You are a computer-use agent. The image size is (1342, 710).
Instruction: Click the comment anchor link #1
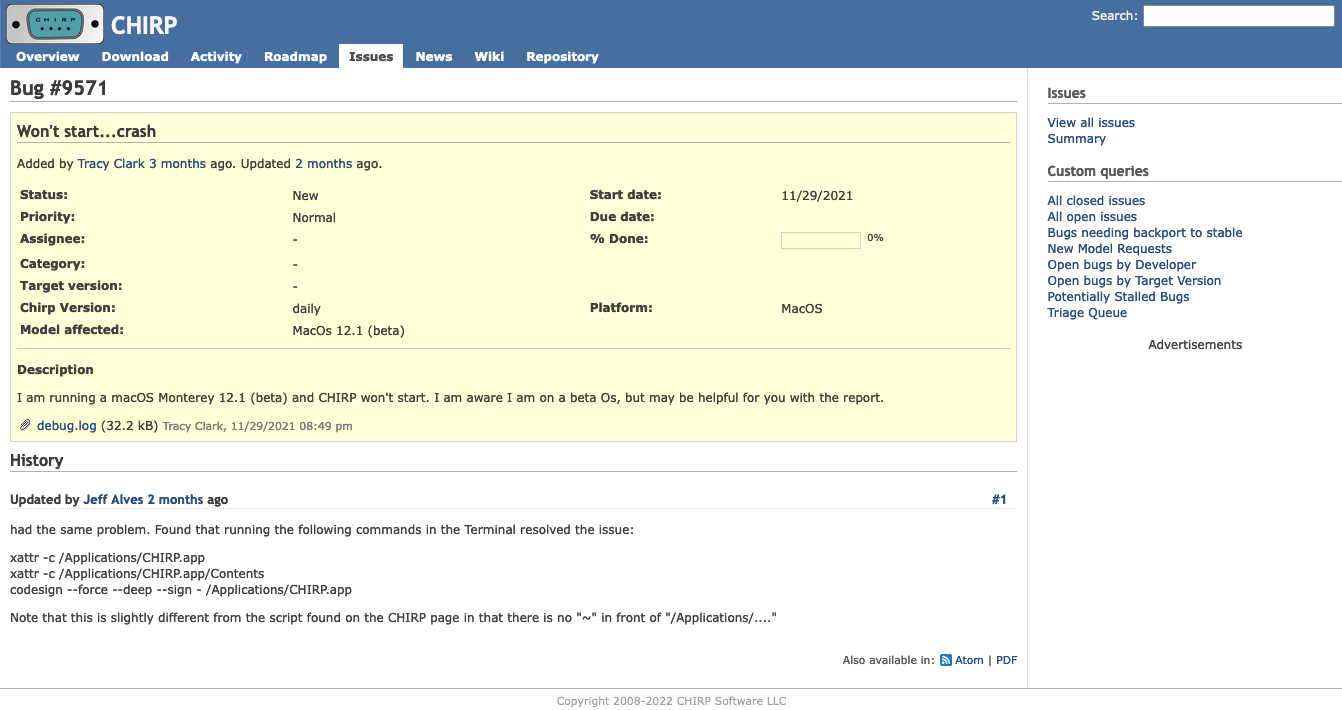(x=1000, y=499)
